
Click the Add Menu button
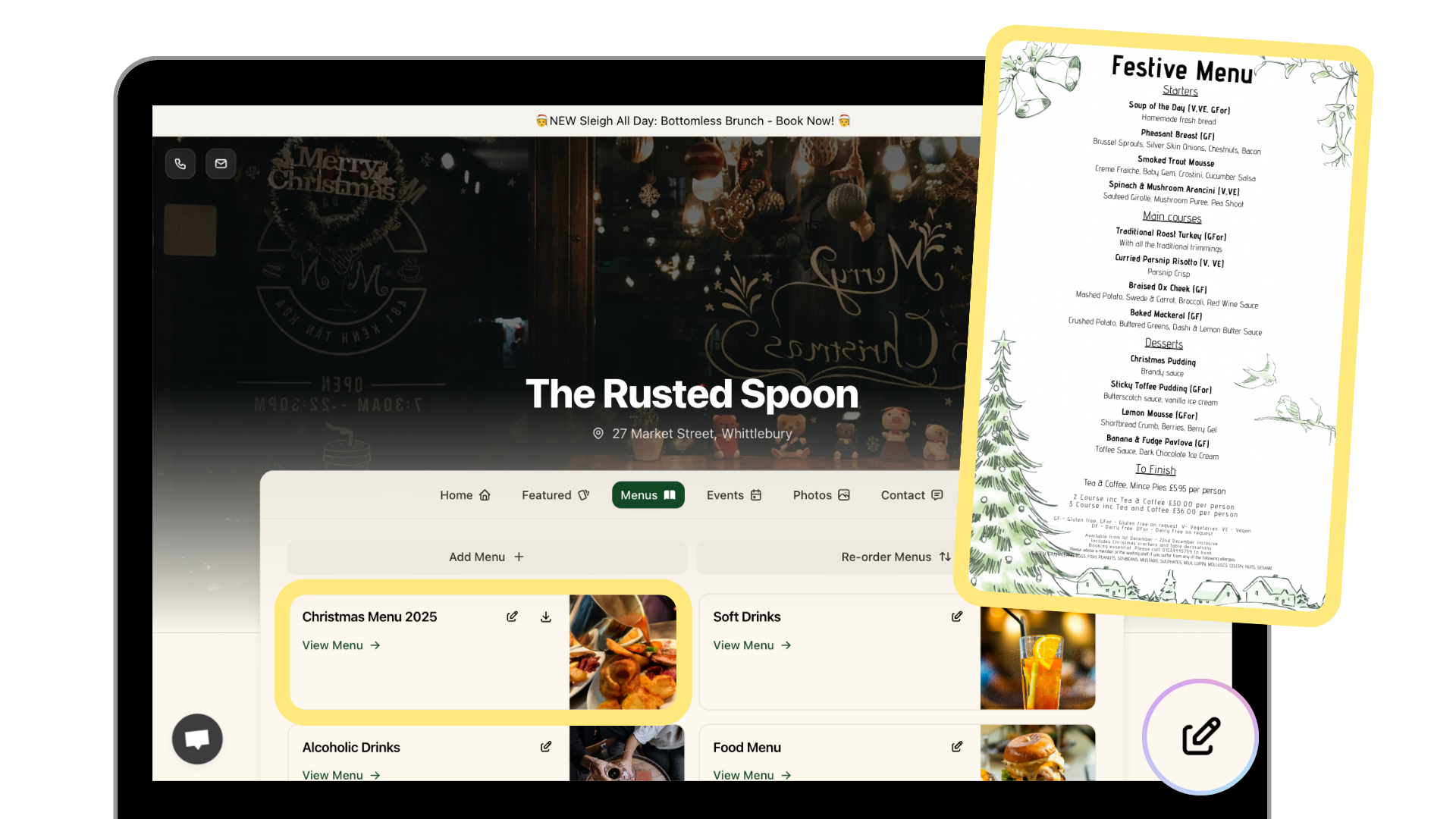point(487,557)
